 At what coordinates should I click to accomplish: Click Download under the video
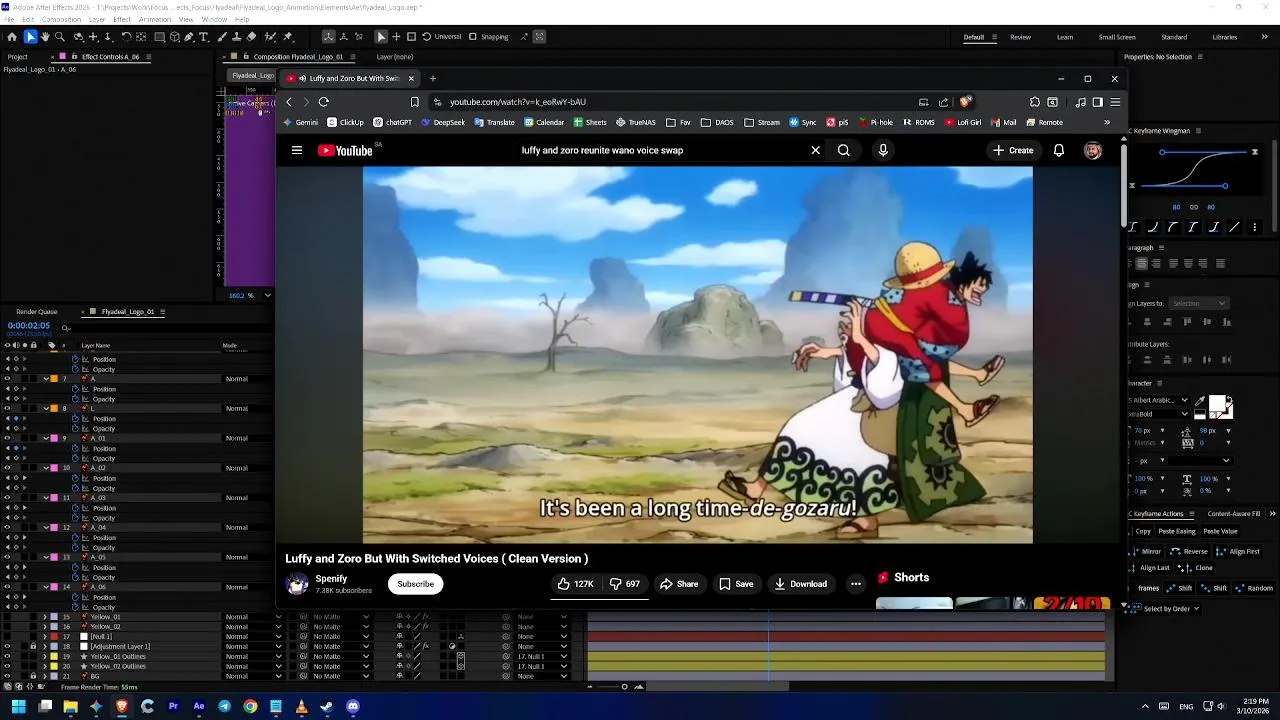click(x=800, y=584)
